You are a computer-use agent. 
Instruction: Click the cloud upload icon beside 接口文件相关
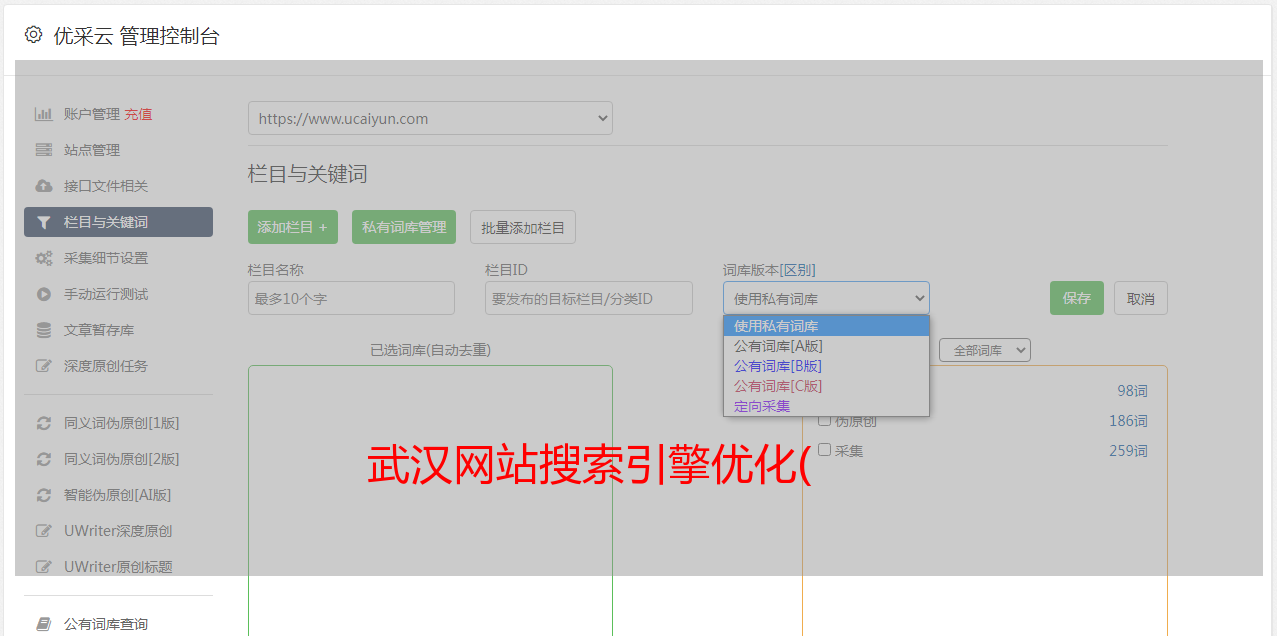(x=43, y=186)
